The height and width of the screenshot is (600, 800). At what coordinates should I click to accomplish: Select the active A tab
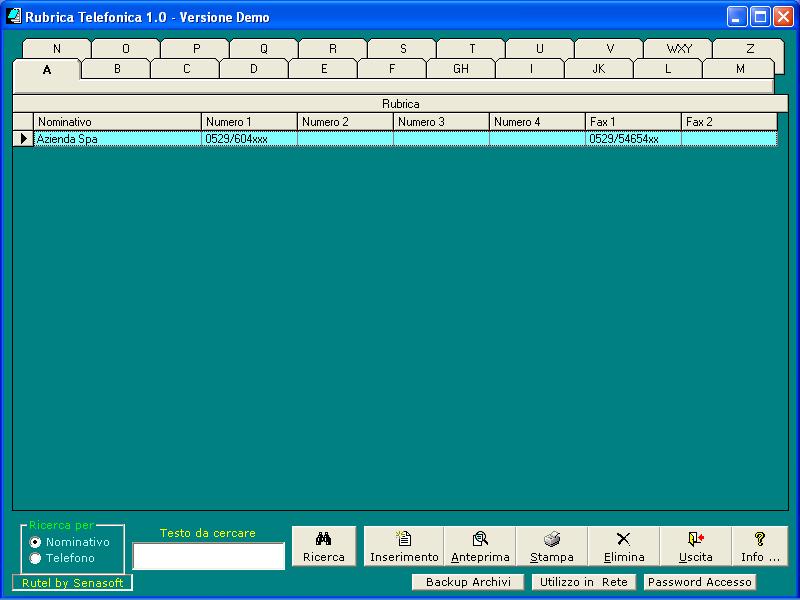tap(47, 70)
